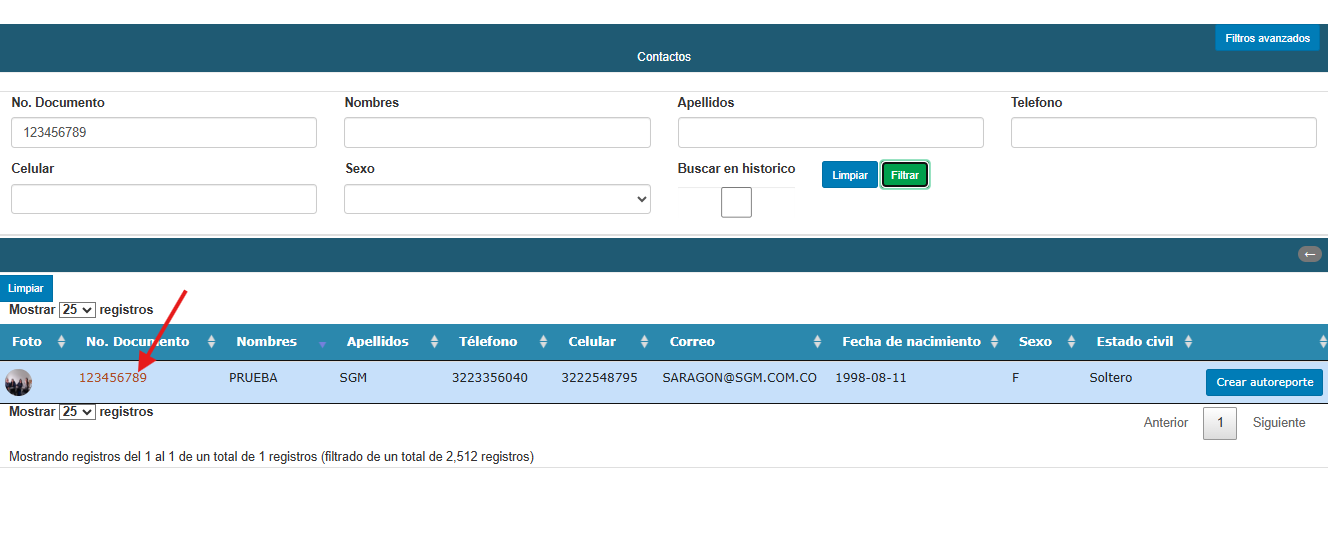1328x553 pixels.
Task: Open the Filtros avanzados panel
Action: (1267, 38)
